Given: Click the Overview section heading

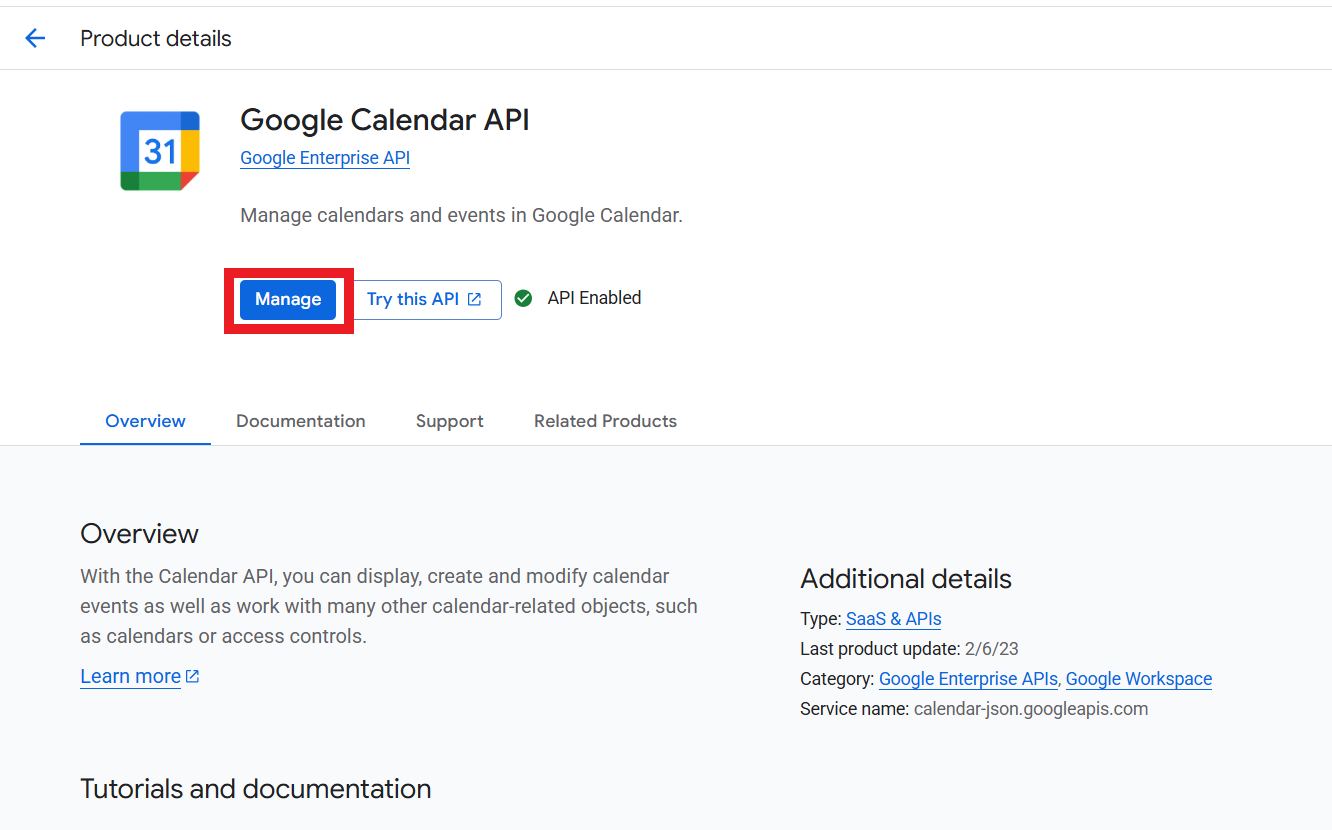Looking at the screenshot, I should pyautogui.click(x=140, y=533).
